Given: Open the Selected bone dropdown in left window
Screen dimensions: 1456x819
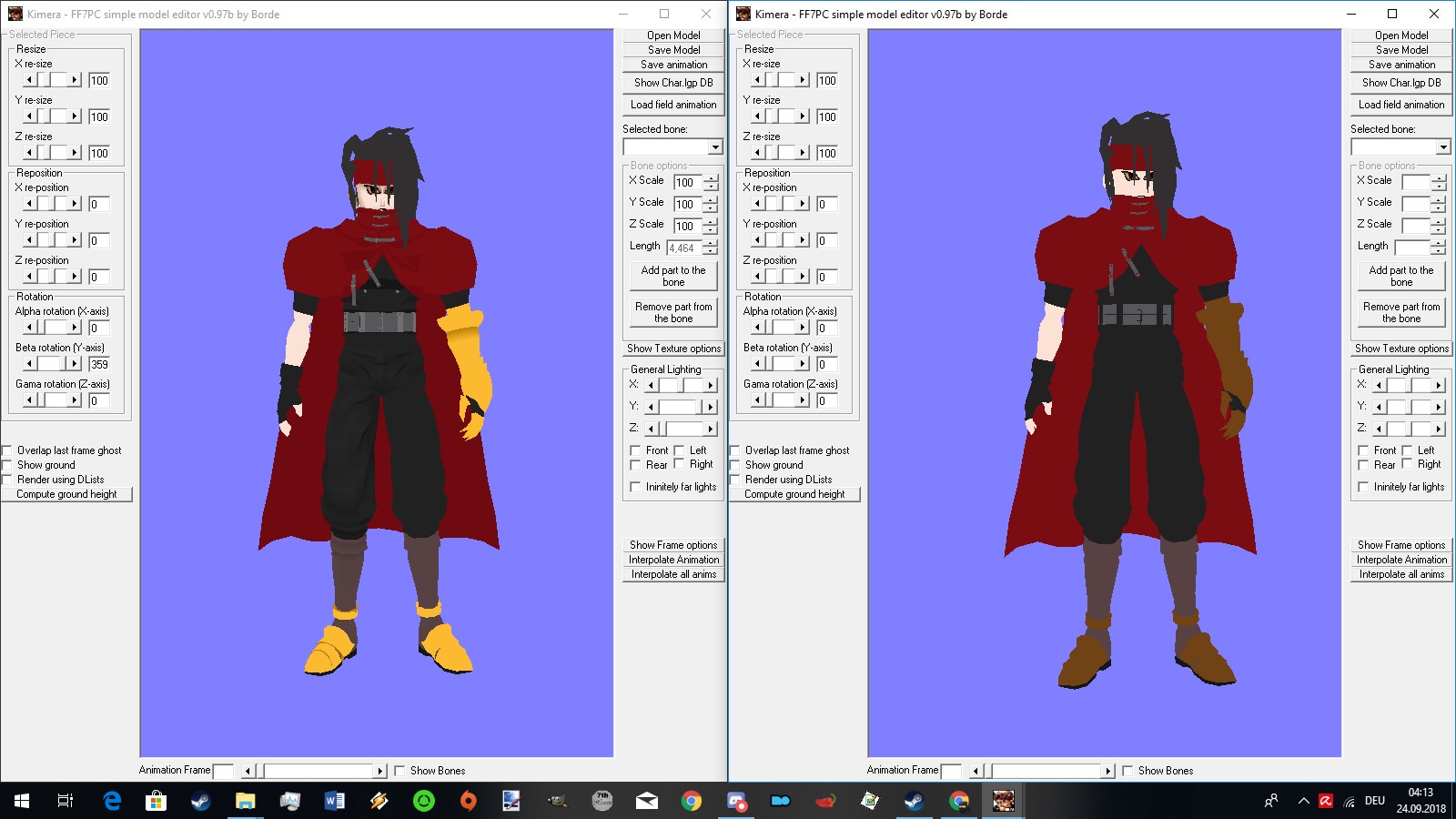Looking at the screenshot, I should click(x=715, y=147).
